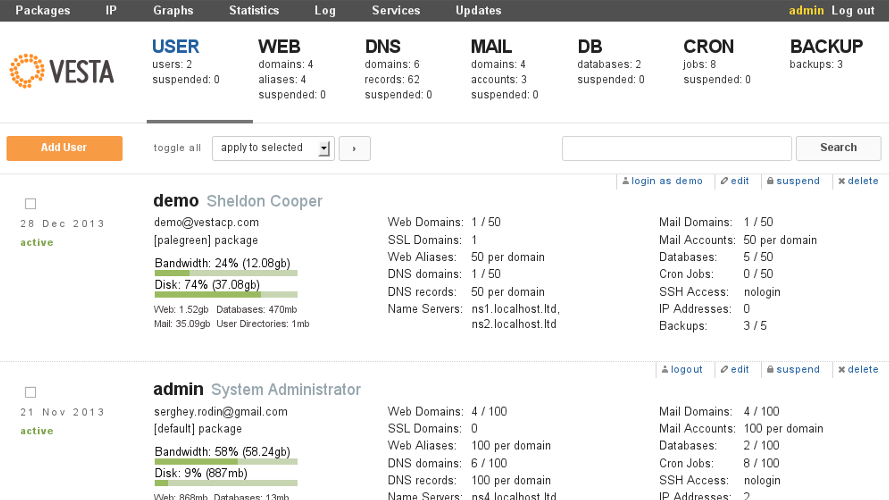Image resolution: width=889 pixels, height=500 pixels.
Task: Open the apply to selected dropdown
Action: pos(273,148)
